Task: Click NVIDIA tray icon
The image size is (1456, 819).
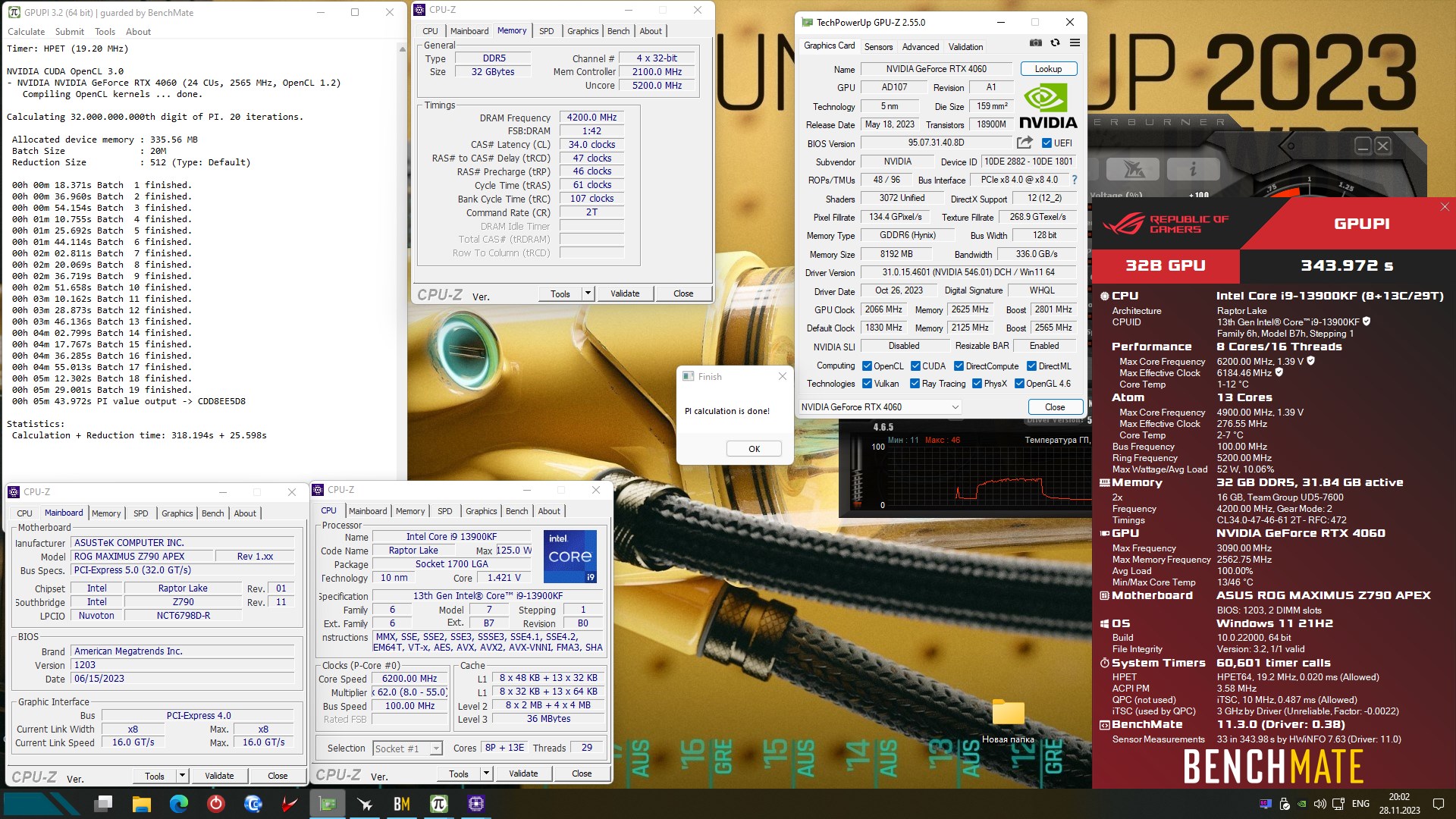Action: [1302, 804]
